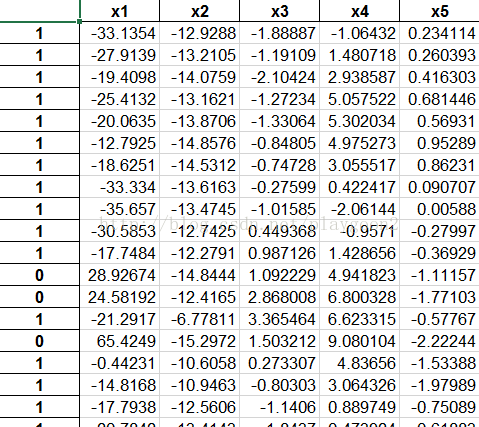This screenshot has height=427, width=479.
Task: Select the cell reading 5.057522
Action: tap(360, 99)
